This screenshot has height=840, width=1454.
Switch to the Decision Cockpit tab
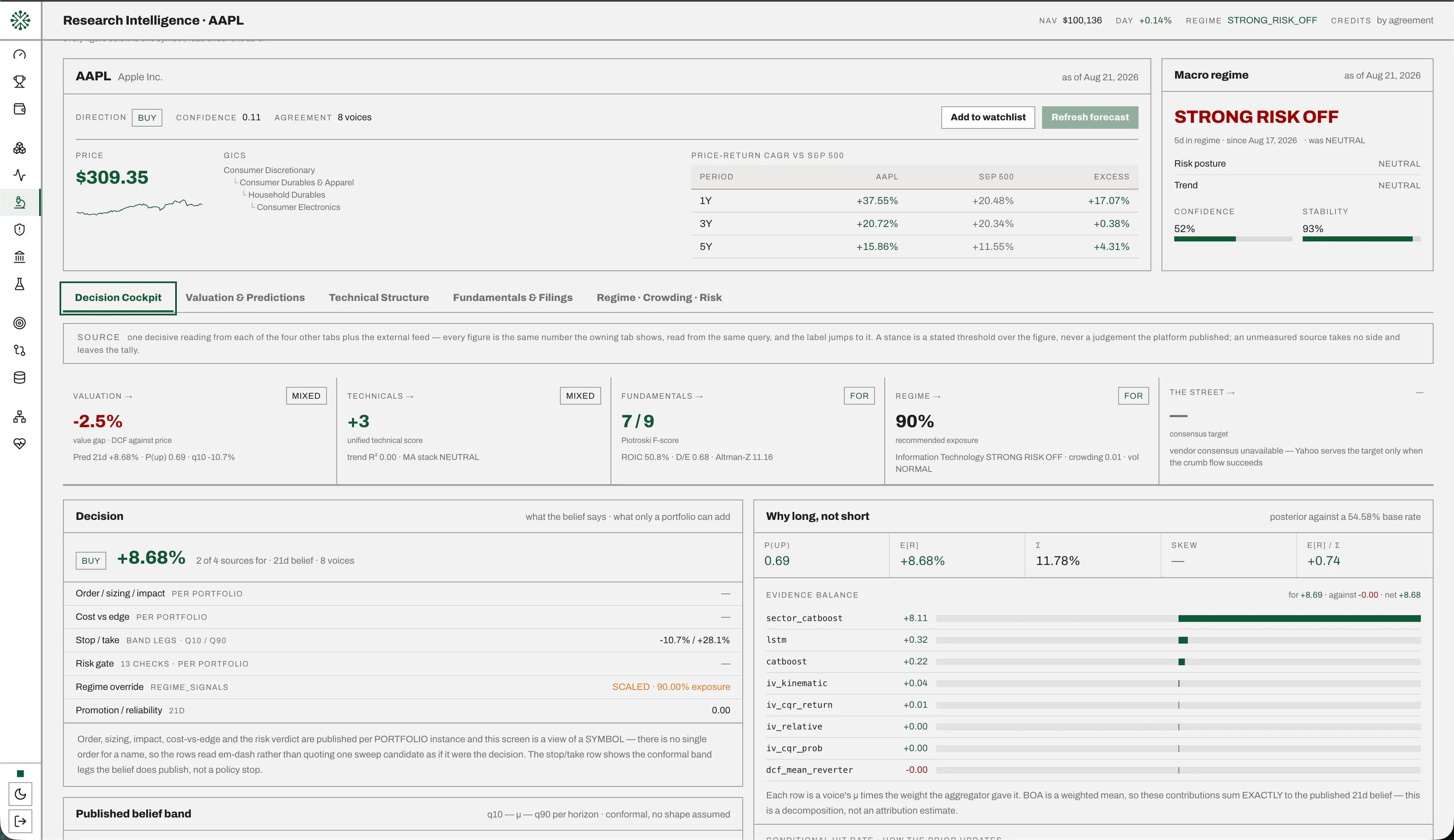[118, 298]
